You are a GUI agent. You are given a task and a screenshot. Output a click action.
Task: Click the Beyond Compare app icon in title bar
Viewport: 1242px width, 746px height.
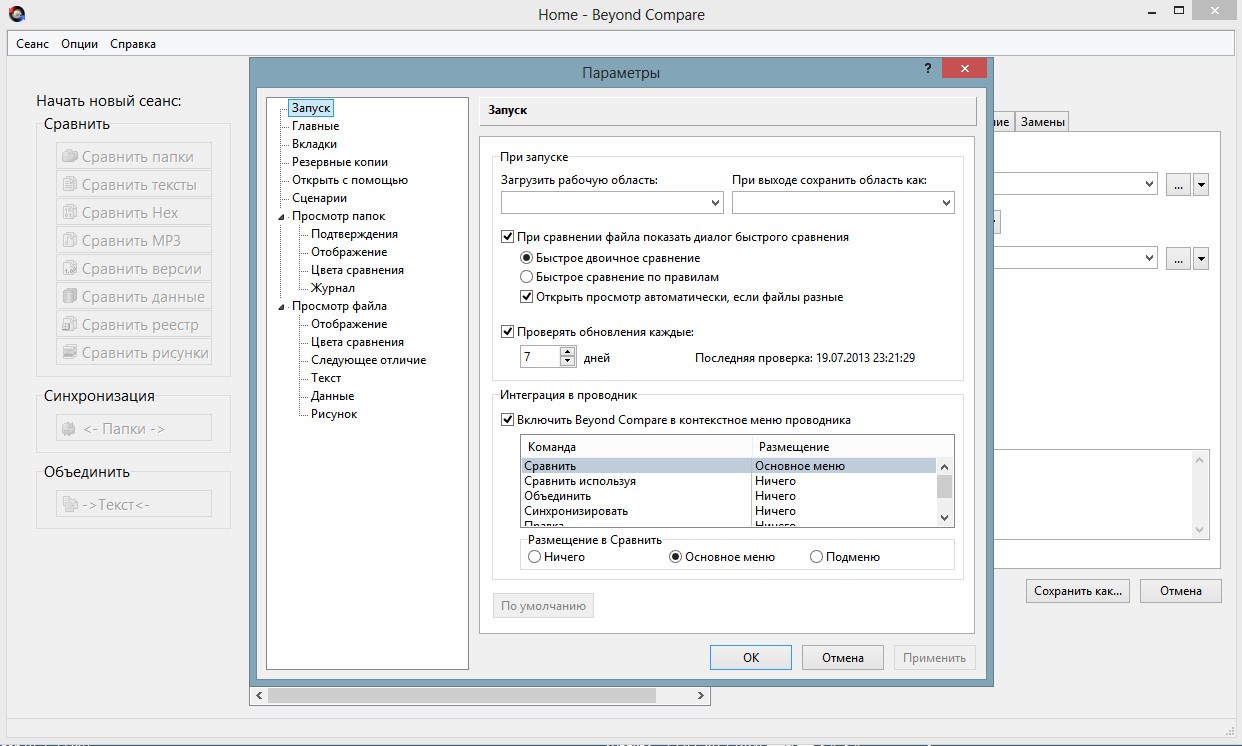pos(17,14)
